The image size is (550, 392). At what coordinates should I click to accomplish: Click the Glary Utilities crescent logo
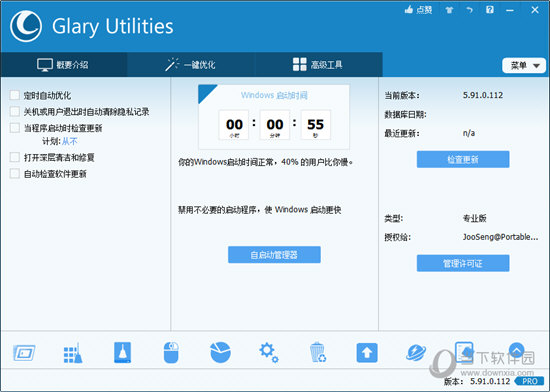(x=26, y=26)
